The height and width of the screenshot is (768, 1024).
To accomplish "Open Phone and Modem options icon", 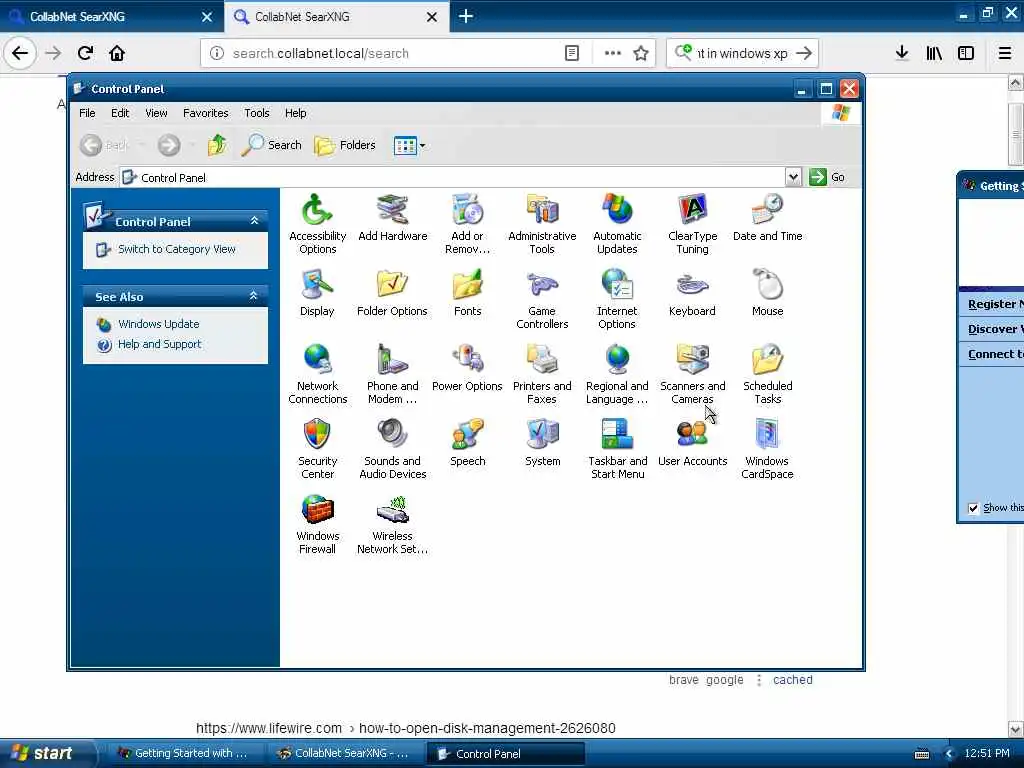I will (x=392, y=374).
